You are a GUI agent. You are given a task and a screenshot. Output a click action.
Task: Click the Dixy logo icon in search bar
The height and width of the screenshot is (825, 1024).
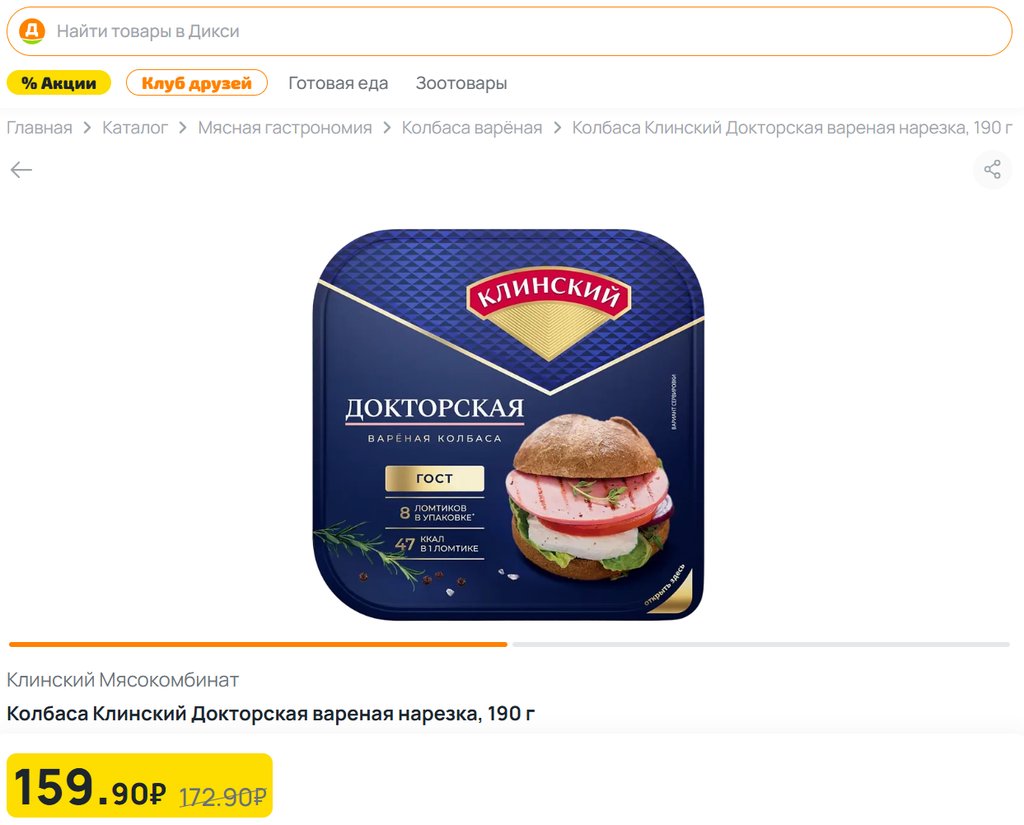coord(31,31)
